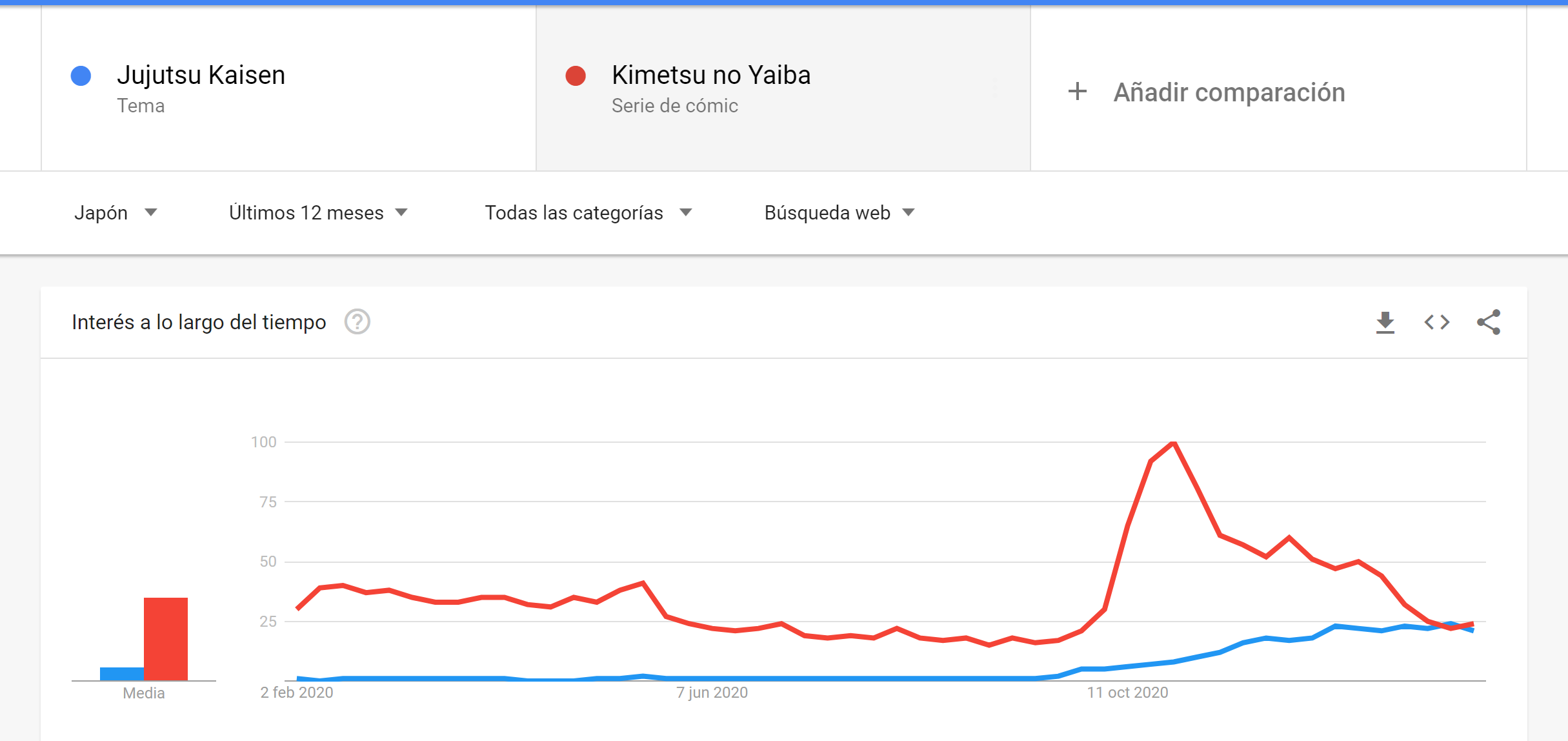Open help for Interés a lo largo del tiempo
Viewport: 1568px width, 741px height.
click(357, 321)
